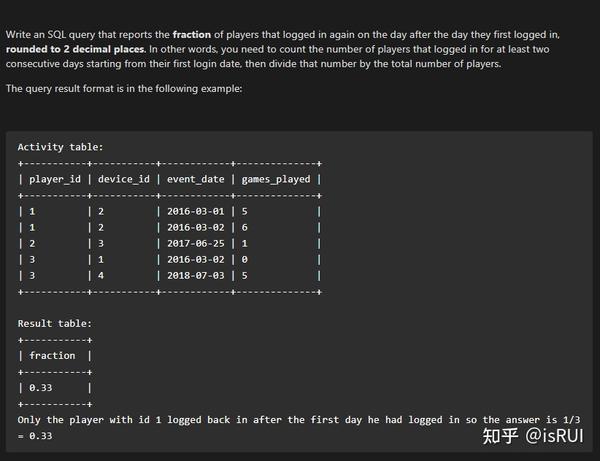Click the games_played value 0

click(x=245, y=259)
